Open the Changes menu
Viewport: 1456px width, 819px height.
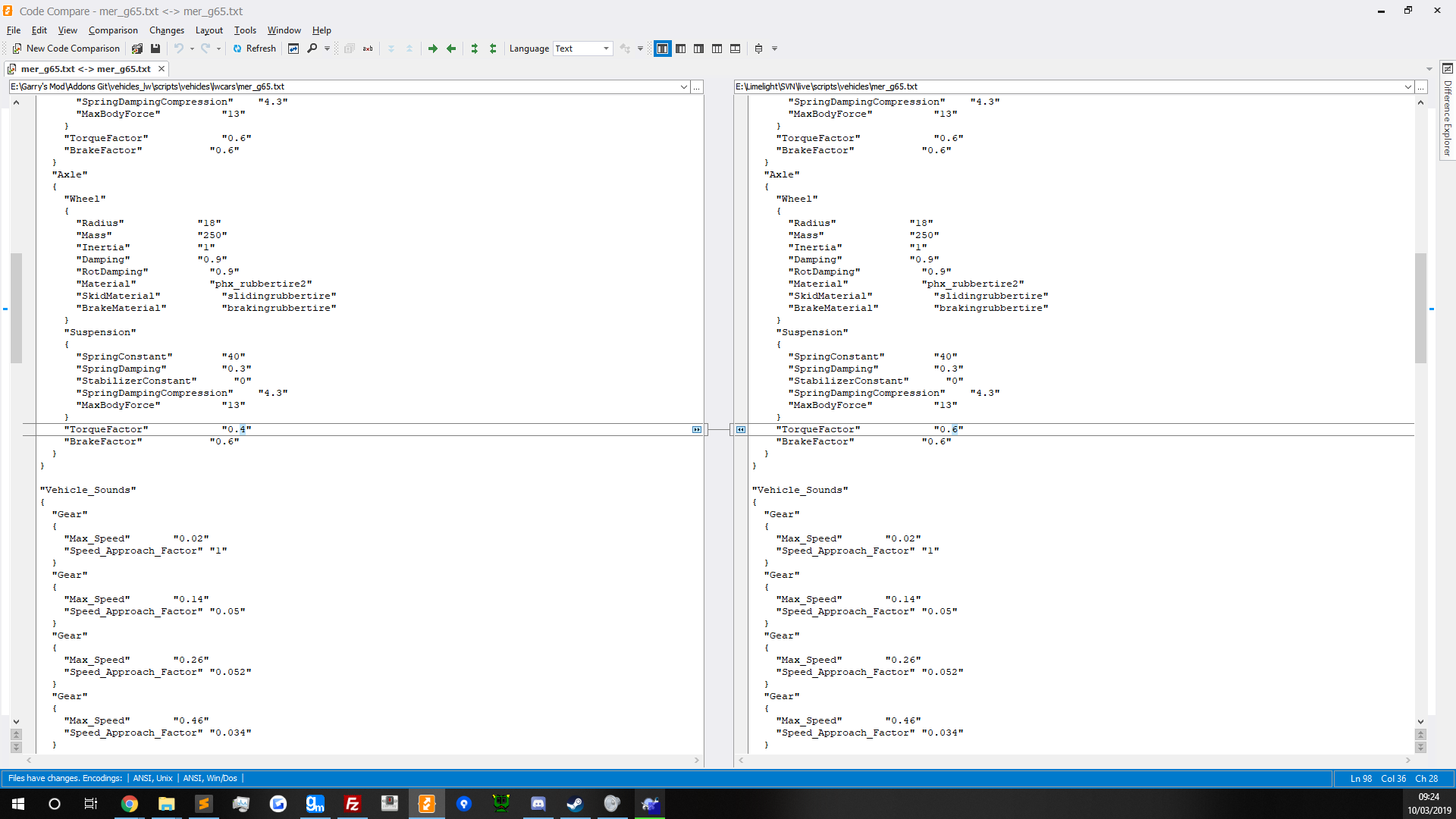[x=167, y=30]
